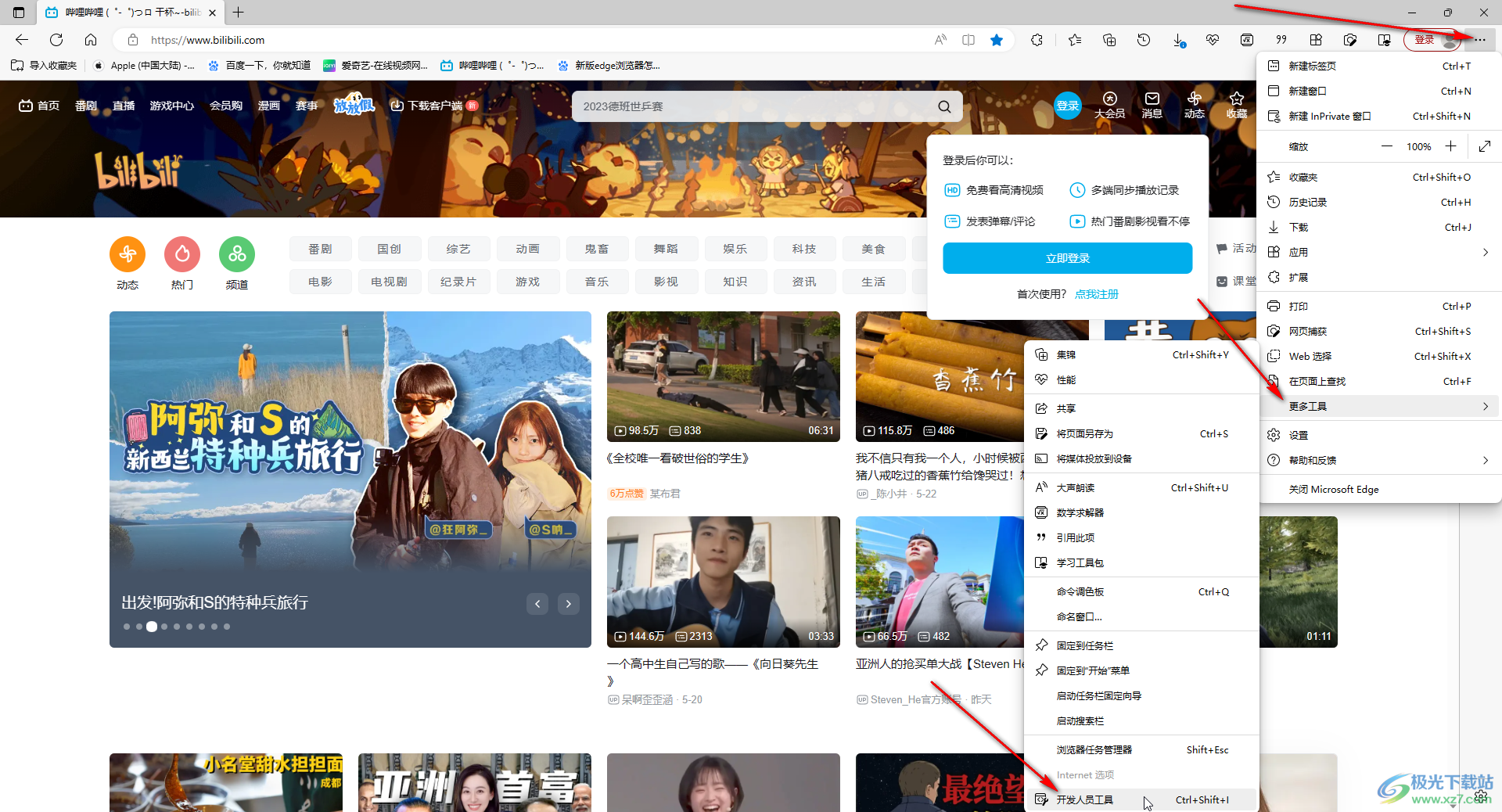Image resolution: width=1502 pixels, height=812 pixels.
Task: Click the Settings and more ellipsis button
Action: 1480,40
